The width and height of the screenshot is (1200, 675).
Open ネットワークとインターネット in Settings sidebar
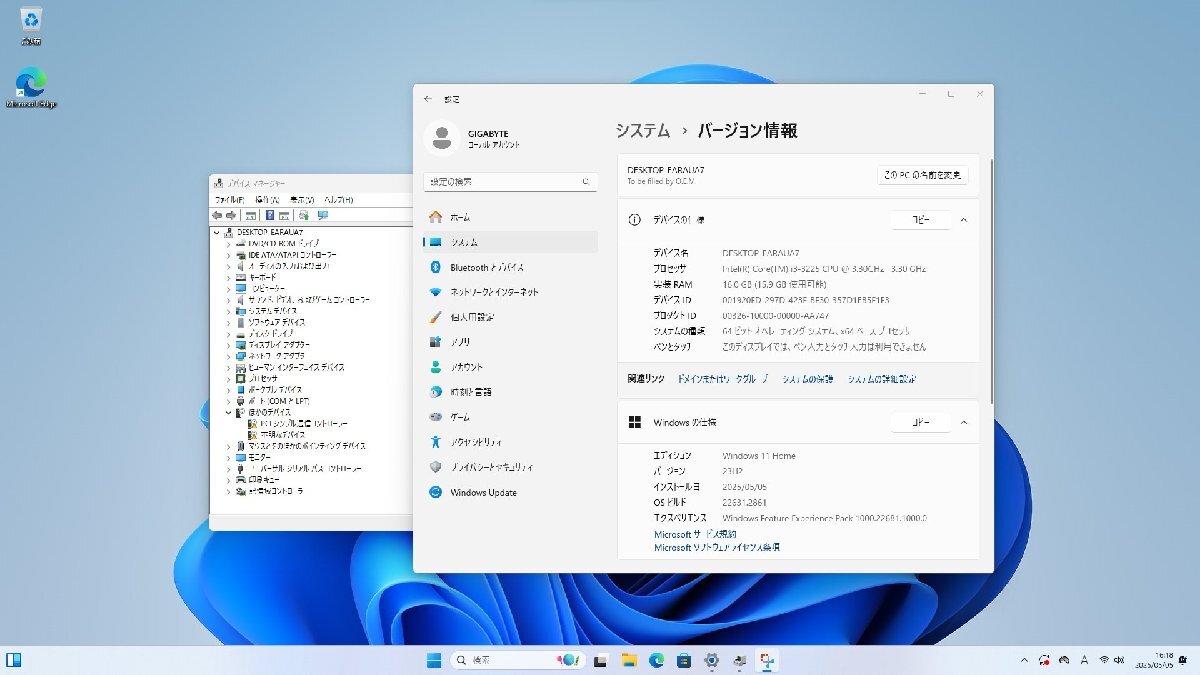tap(510, 292)
